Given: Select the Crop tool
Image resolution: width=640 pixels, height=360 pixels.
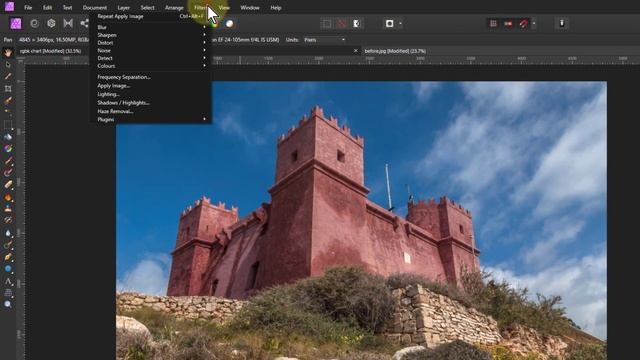Looking at the screenshot, I should pos(8,89).
